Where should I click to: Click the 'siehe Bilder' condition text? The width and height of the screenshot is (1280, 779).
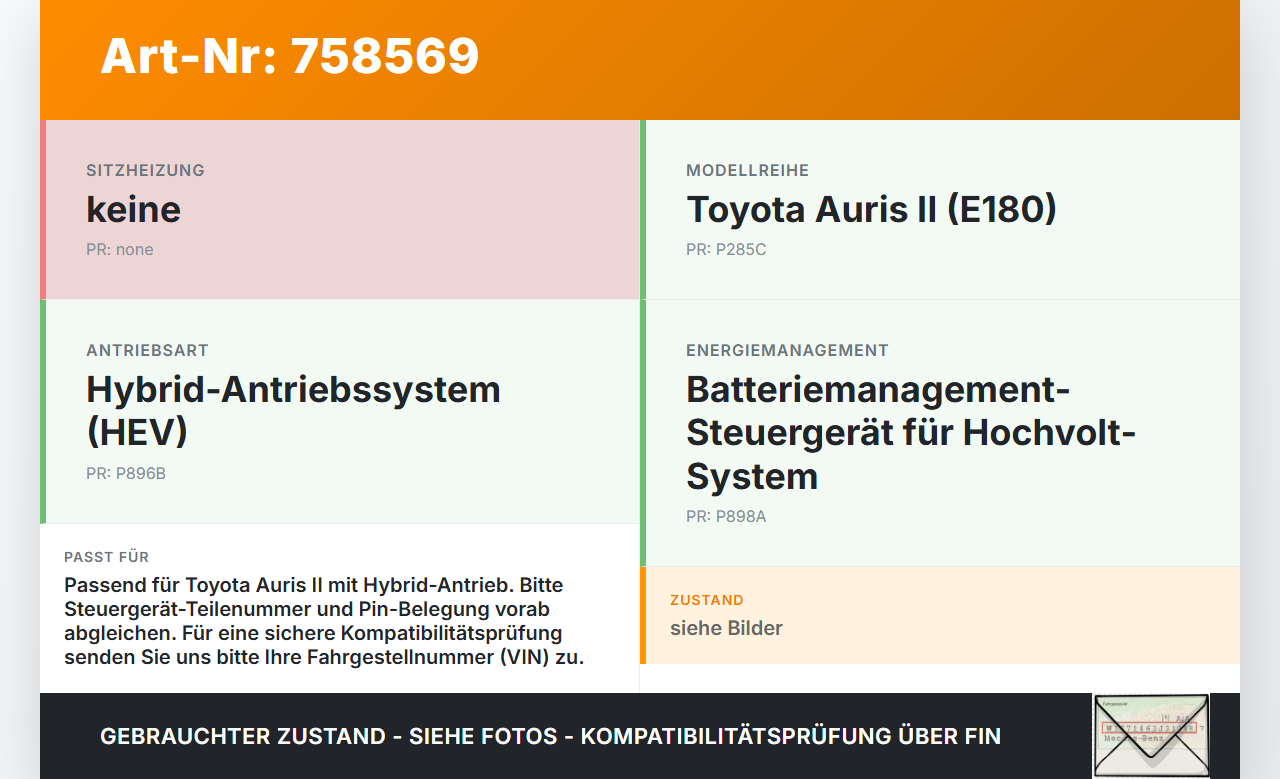[726, 628]
